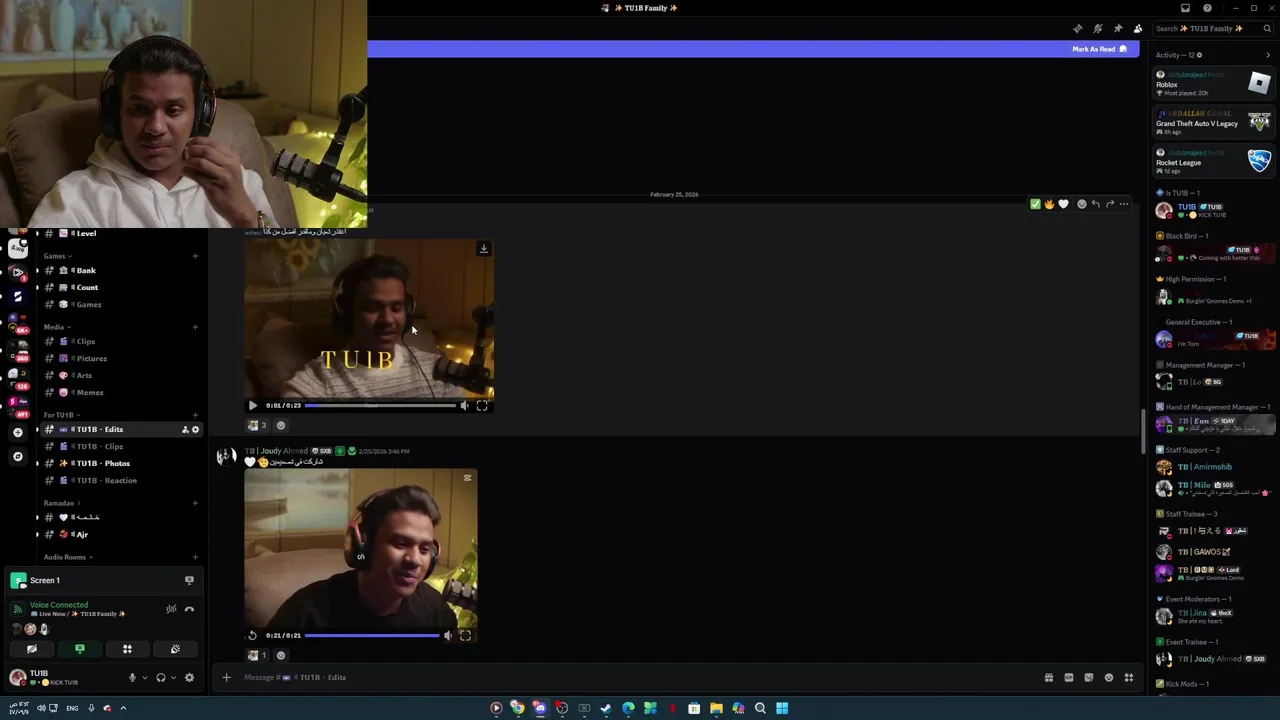The image size is (1280, 720).
Task: Open Joudy Ahmed's profile from the message name
Action: 277,451
